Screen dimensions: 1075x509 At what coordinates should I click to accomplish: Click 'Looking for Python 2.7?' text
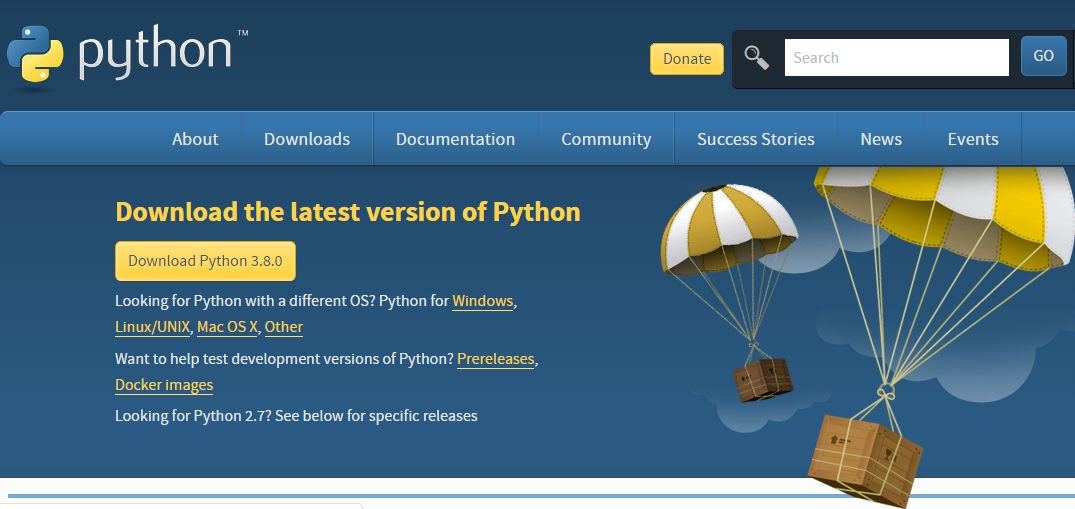tap(194, 416)
